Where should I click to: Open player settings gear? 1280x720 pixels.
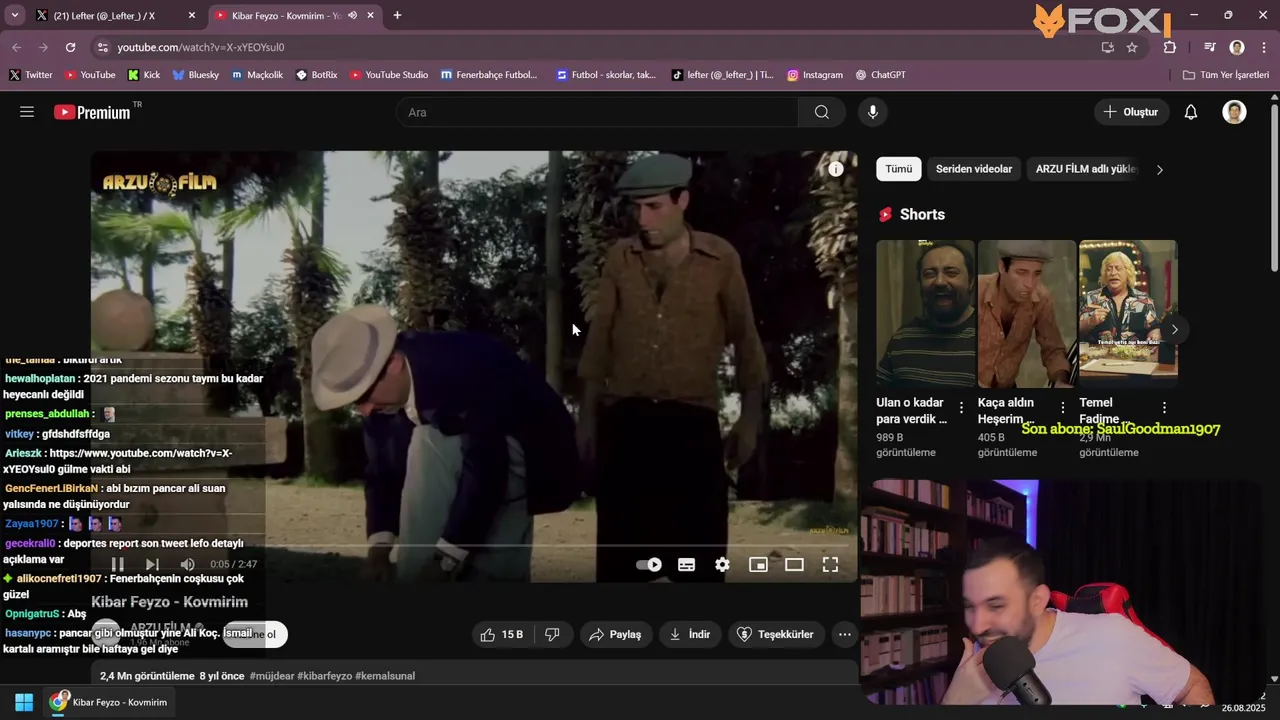(722, 565)
